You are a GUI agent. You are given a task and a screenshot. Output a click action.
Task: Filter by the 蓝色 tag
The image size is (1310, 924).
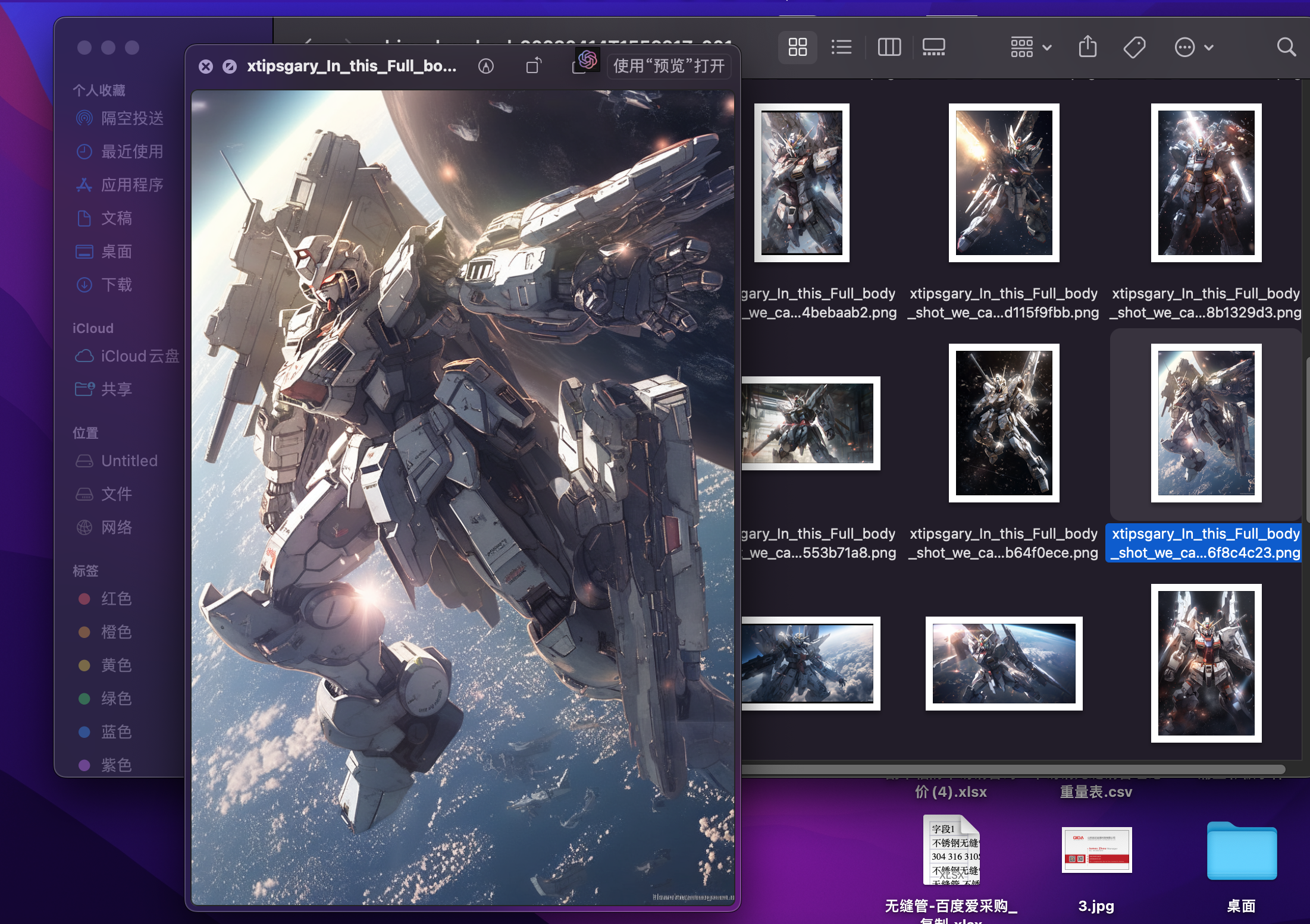click(x=105, y=732)
